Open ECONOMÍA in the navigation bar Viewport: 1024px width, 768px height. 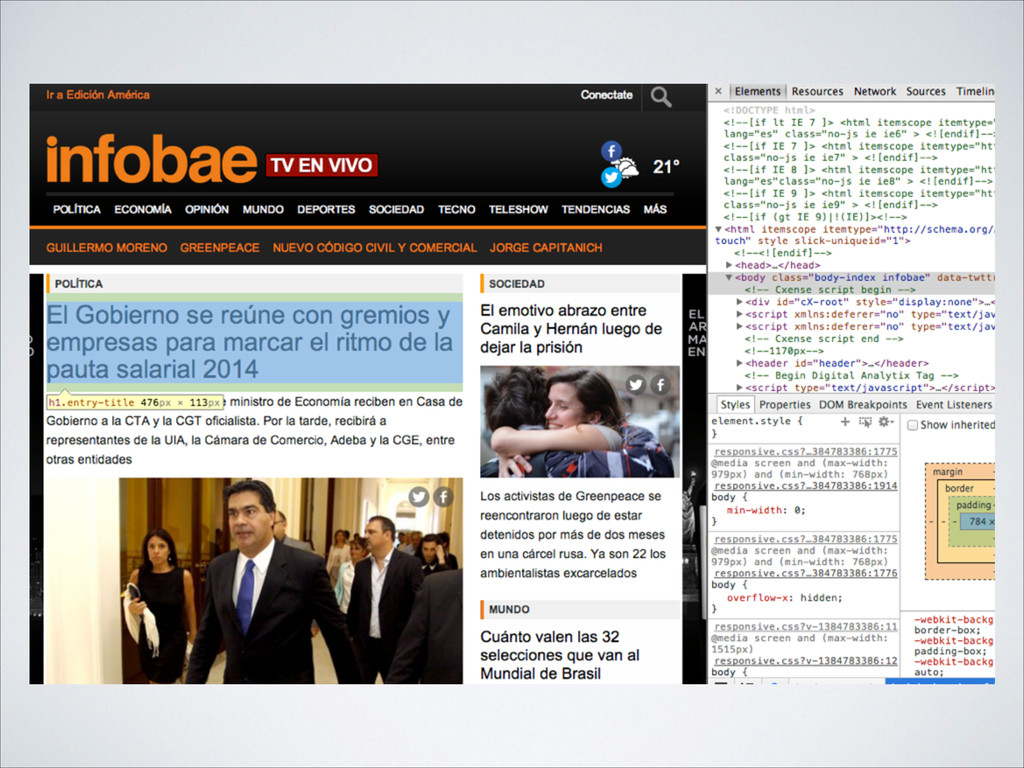click(142, 210)
